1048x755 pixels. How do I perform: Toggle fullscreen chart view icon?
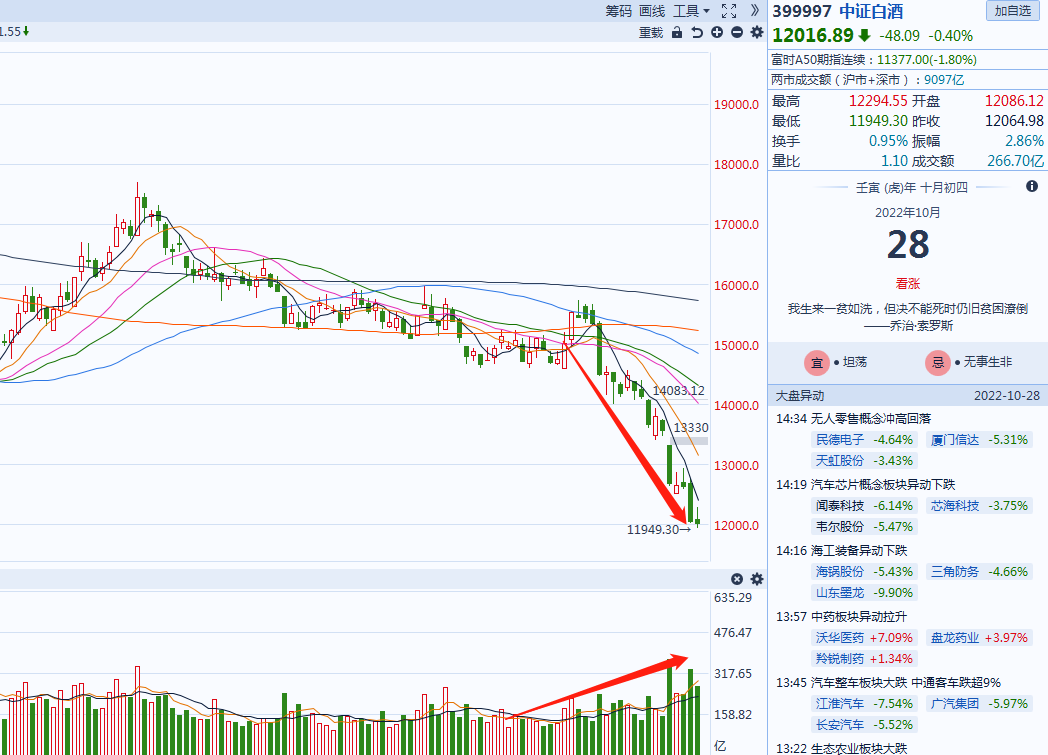point(729,11)
